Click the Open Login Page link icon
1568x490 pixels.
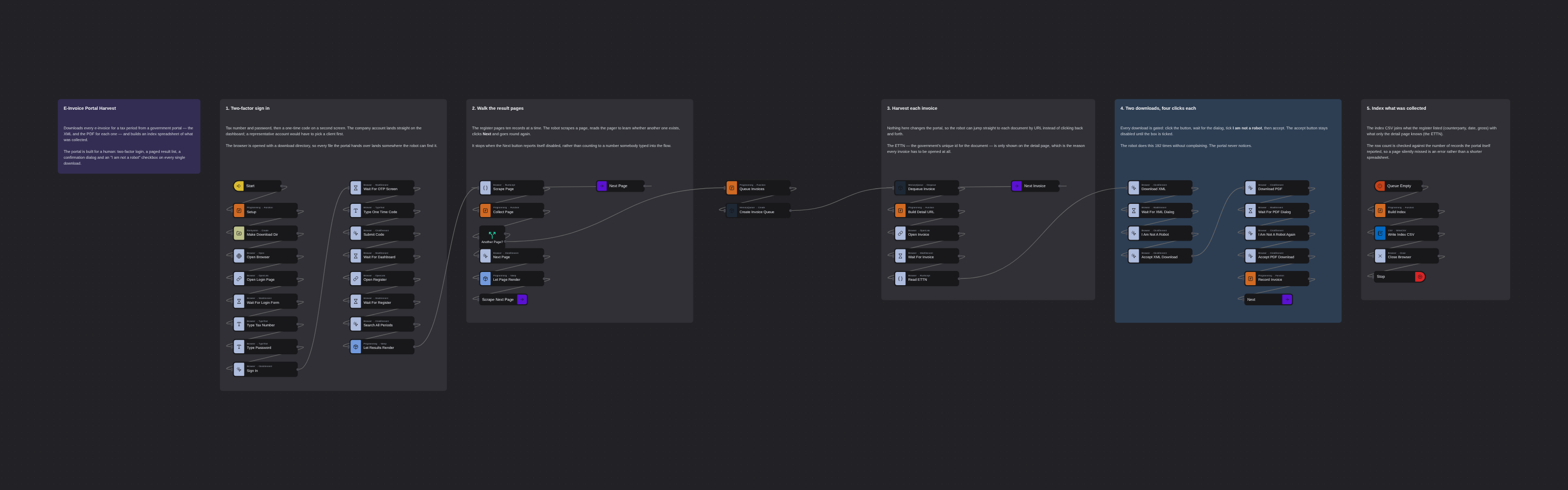point(239,278)
